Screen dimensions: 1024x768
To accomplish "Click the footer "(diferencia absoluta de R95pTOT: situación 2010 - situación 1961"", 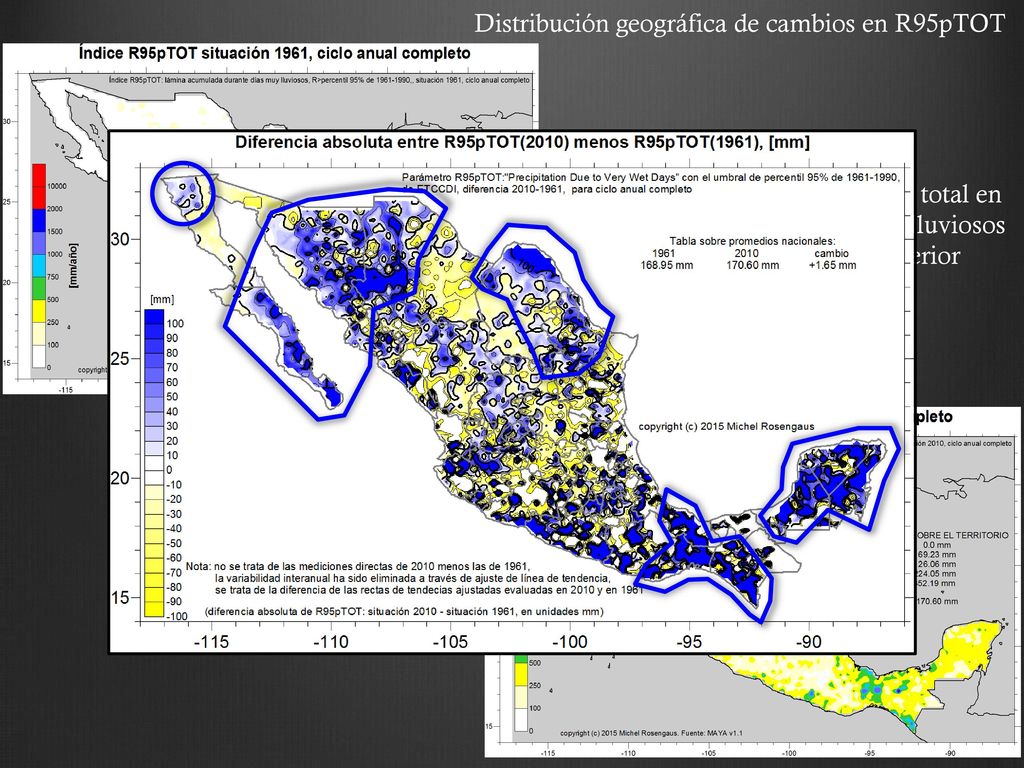I will tap(404, 611).
